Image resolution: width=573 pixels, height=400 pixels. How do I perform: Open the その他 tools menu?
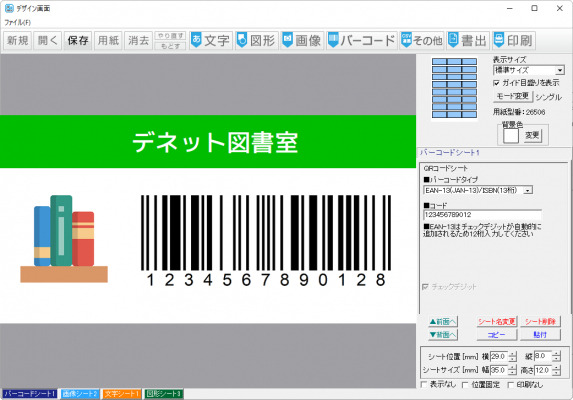coord(422,40)
